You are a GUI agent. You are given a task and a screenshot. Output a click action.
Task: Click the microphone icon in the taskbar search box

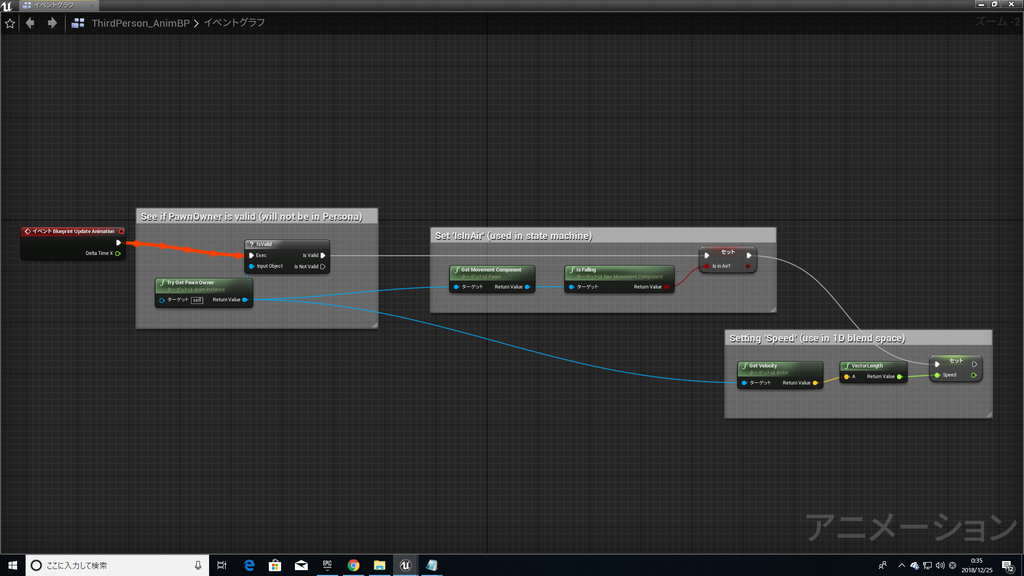point(198,566)
